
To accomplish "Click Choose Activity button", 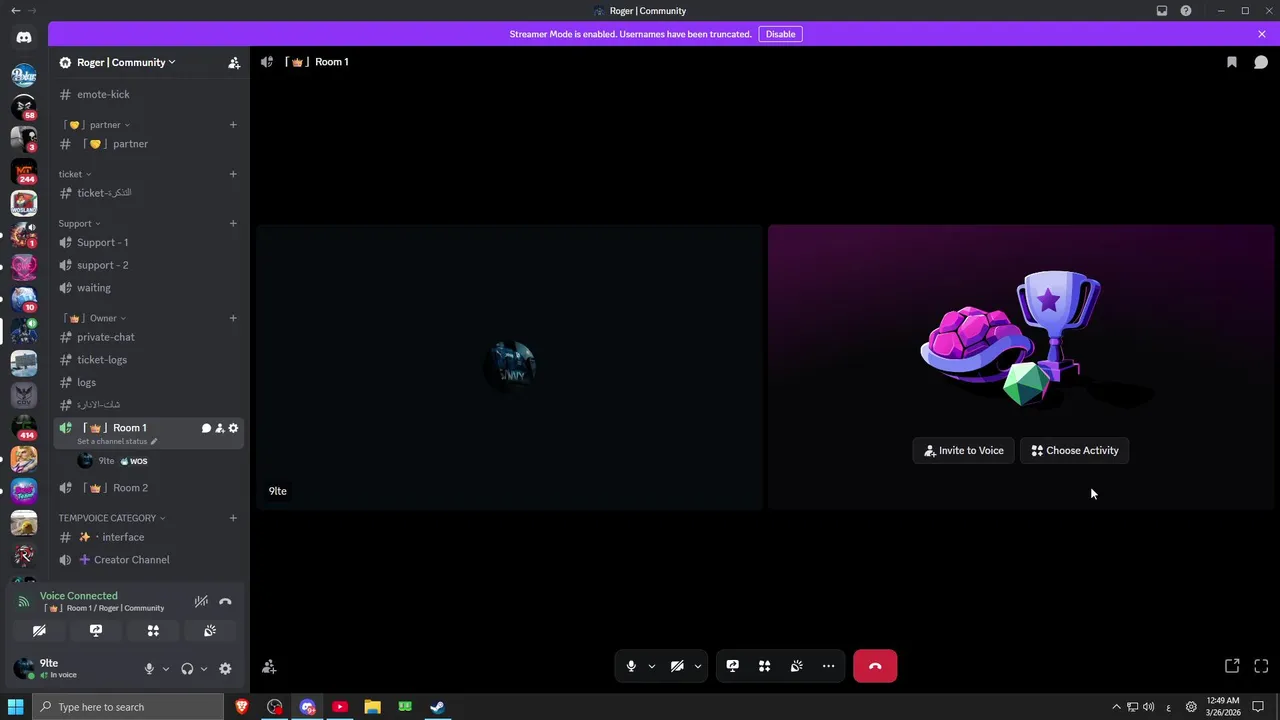I will coord(1075,450).
